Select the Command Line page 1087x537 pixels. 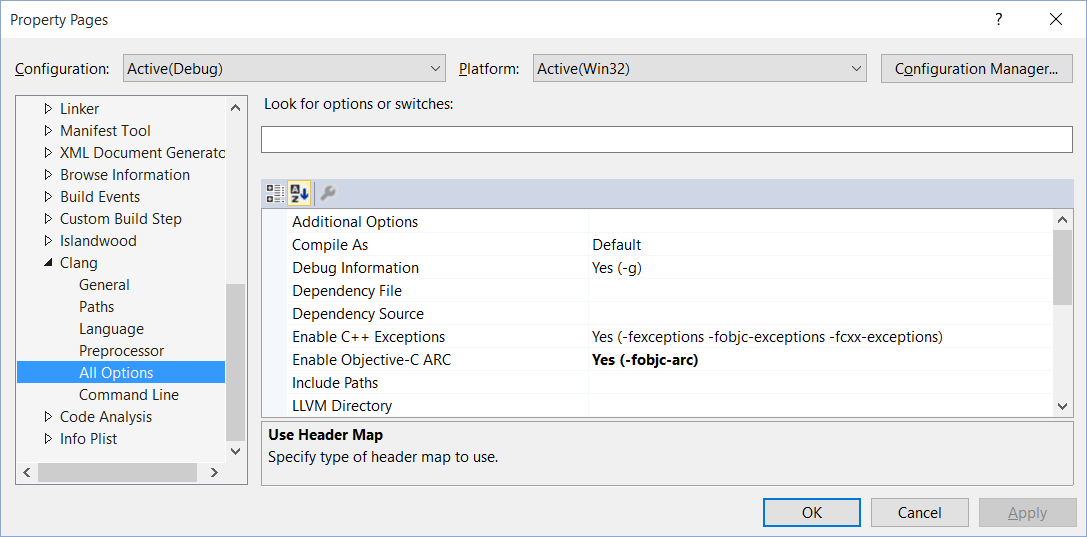click(x=128, y=395)
